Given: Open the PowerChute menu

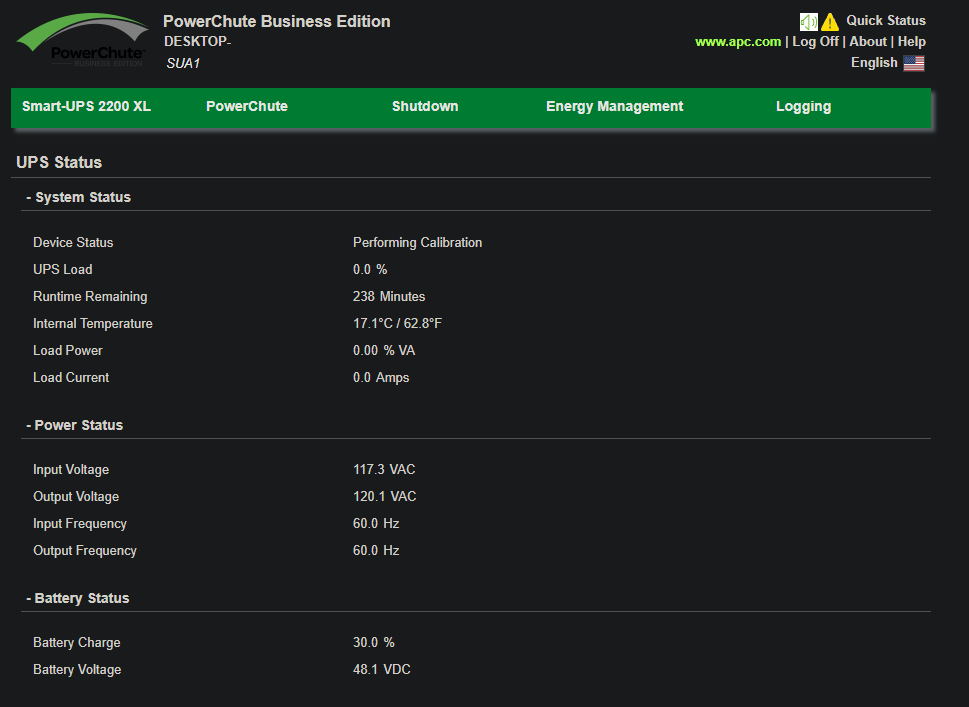Looking at the screenshot, I should (x=246, y=106).
